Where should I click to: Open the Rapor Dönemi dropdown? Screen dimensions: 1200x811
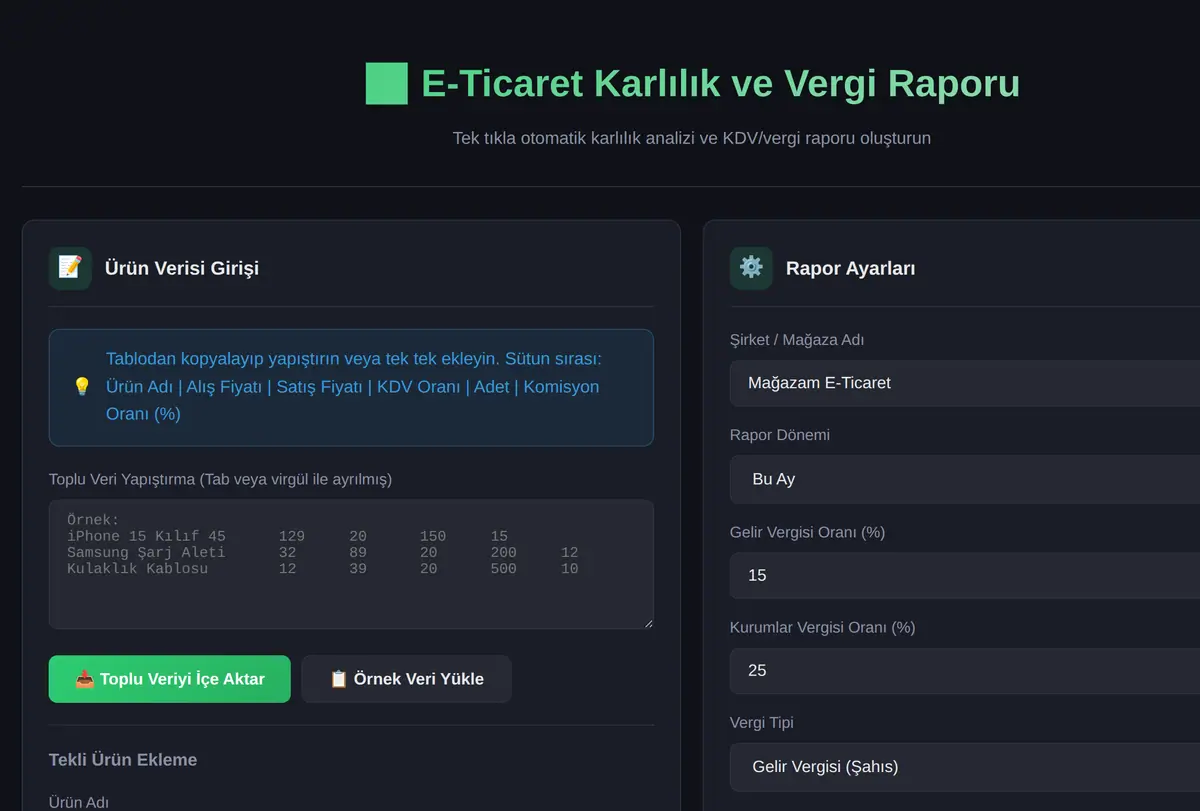[965, 479]
